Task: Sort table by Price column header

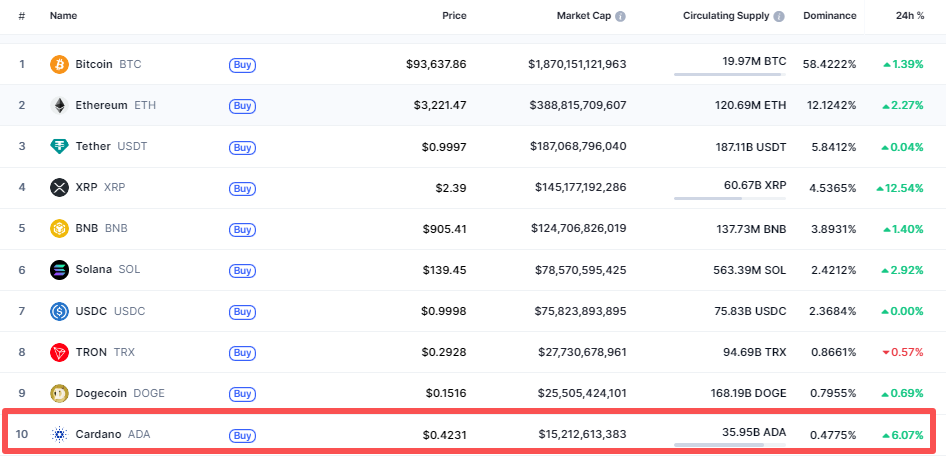Action: [x=454, y=16]
